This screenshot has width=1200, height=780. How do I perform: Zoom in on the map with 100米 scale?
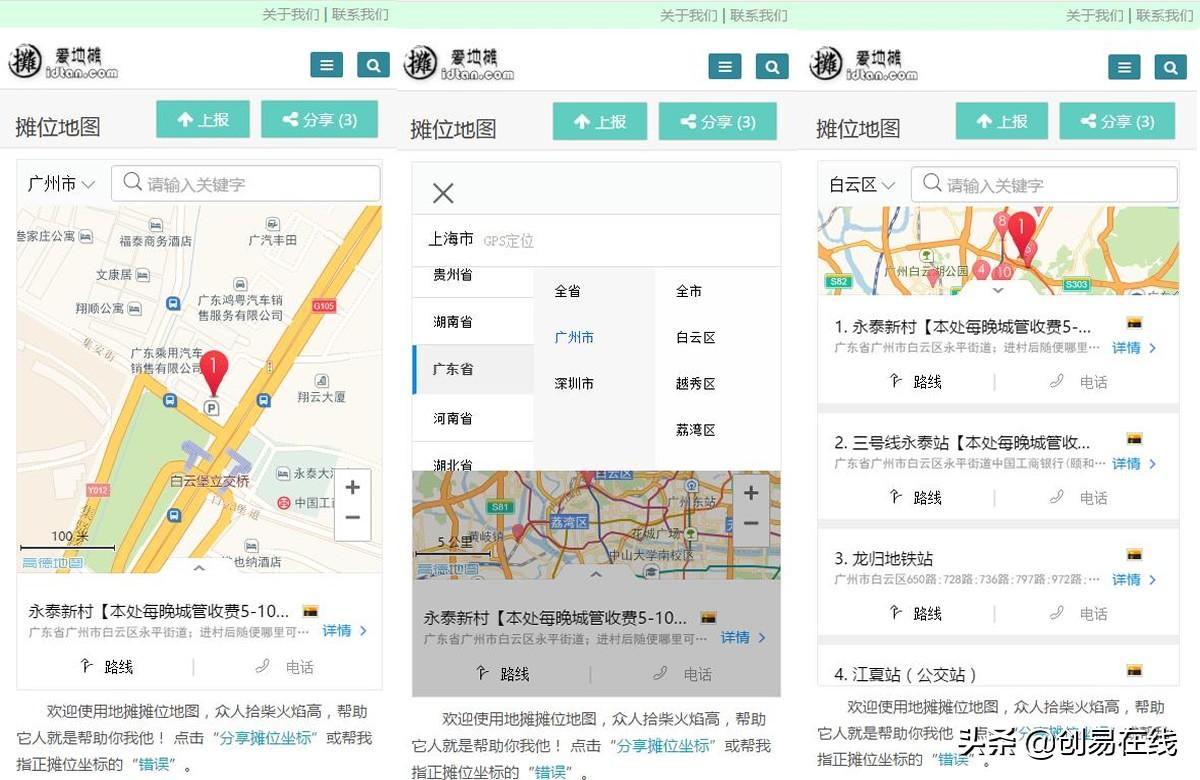[x=352, y=488]
